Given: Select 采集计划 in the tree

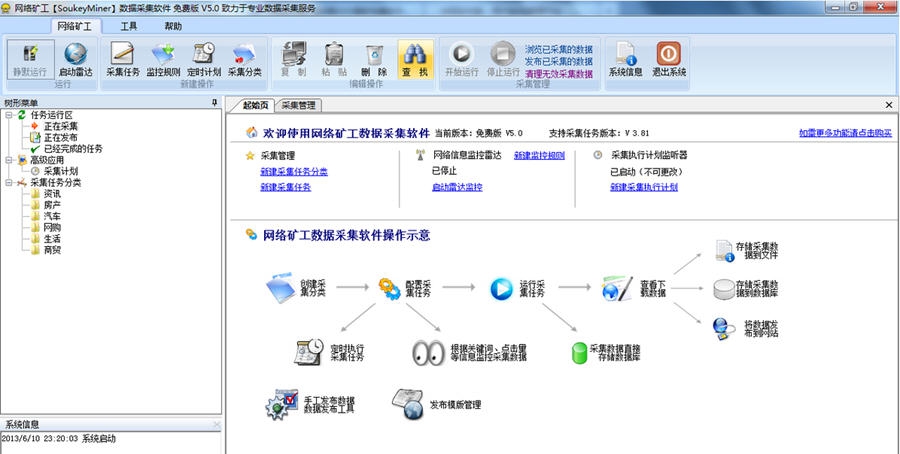Looking at the screenshot, I should tap(61, 171).
